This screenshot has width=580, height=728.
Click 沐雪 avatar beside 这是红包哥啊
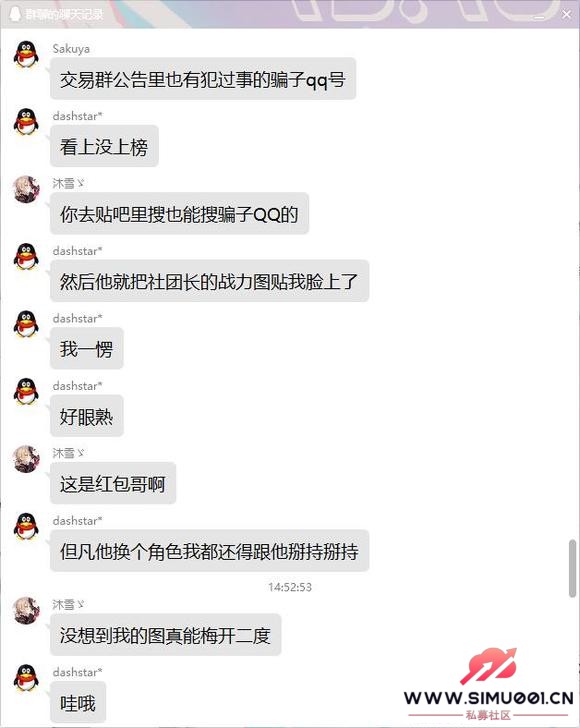pyautogui.click(x=26, y=459)
